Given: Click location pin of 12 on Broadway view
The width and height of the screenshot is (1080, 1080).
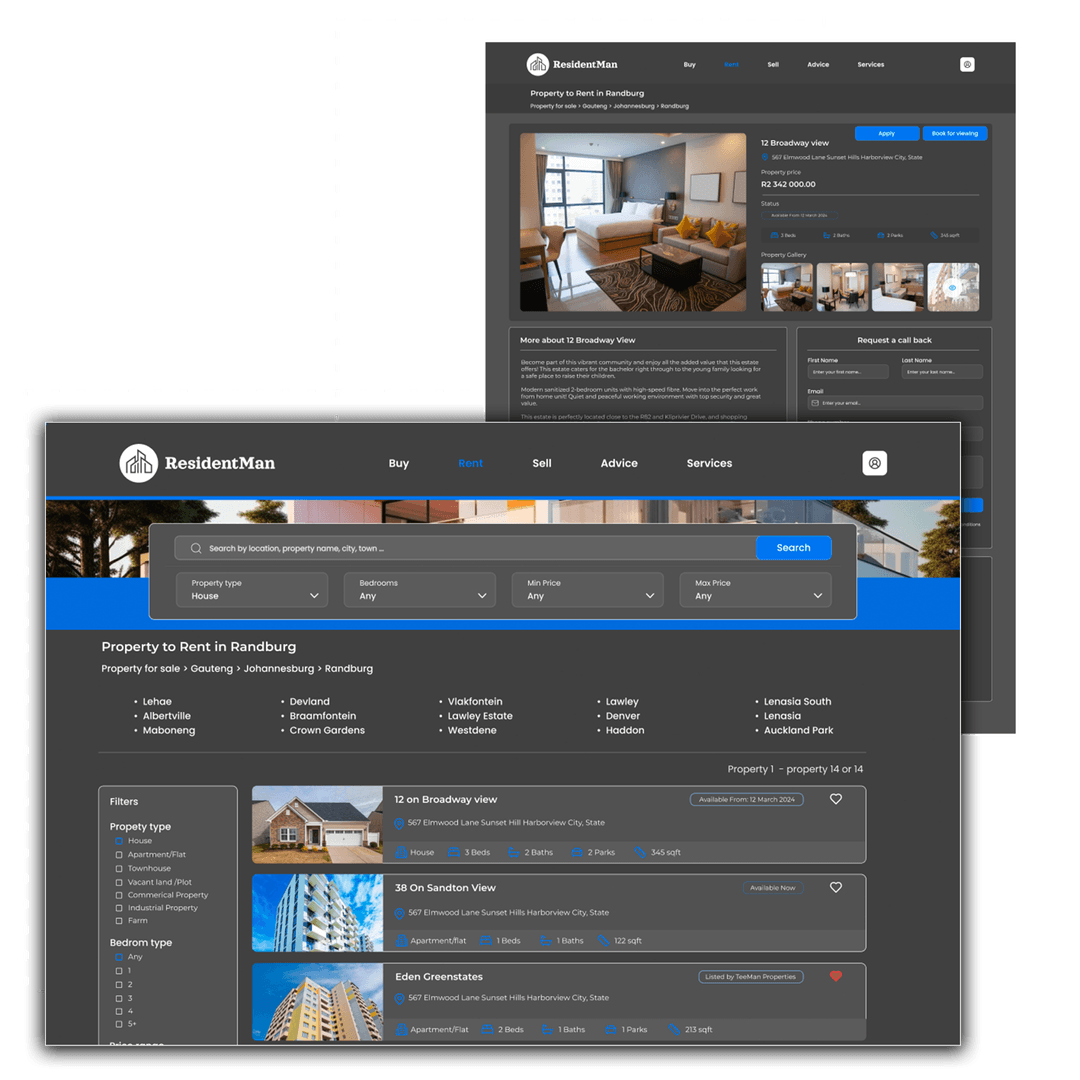Looking at the screenshot, I should (x=399, y=823).
